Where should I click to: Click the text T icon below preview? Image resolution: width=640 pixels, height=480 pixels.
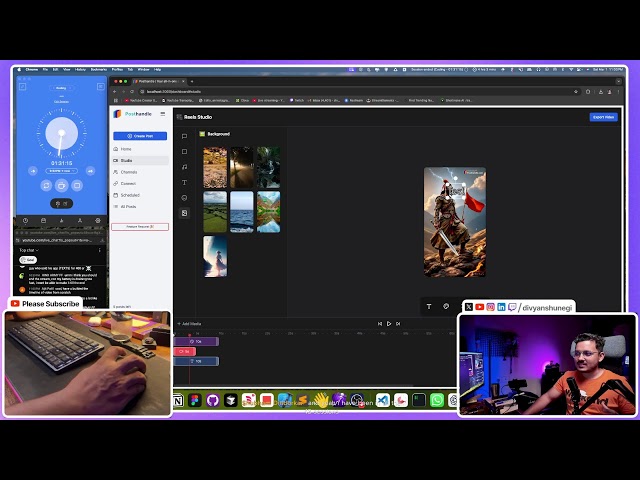[429, 307]
